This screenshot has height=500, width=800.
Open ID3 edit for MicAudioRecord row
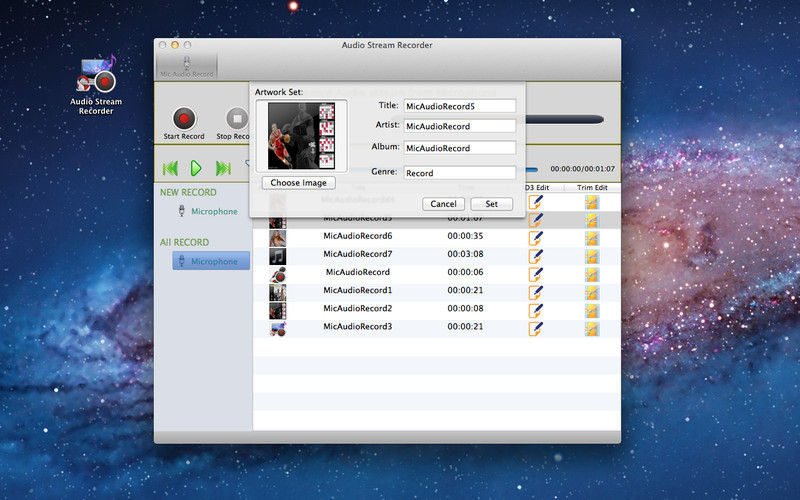click(535, 274)
